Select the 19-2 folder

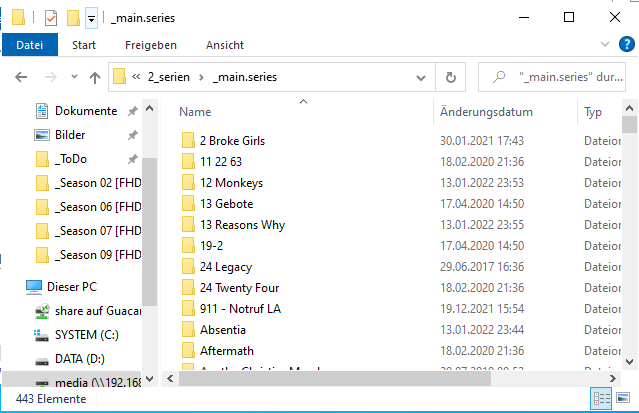[x=212, y=246]
